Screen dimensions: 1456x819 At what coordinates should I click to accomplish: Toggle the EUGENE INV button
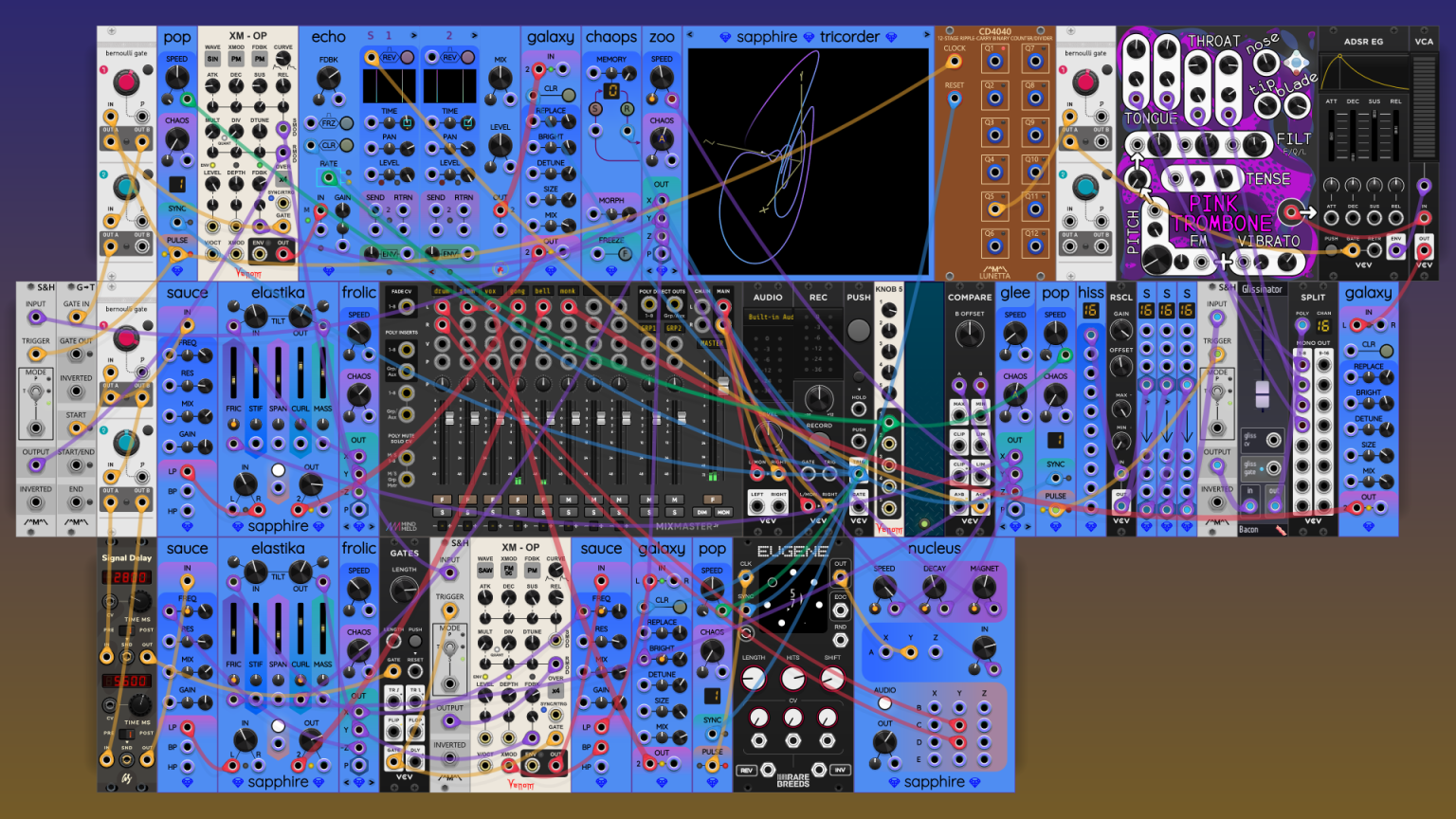coord(840,771)
